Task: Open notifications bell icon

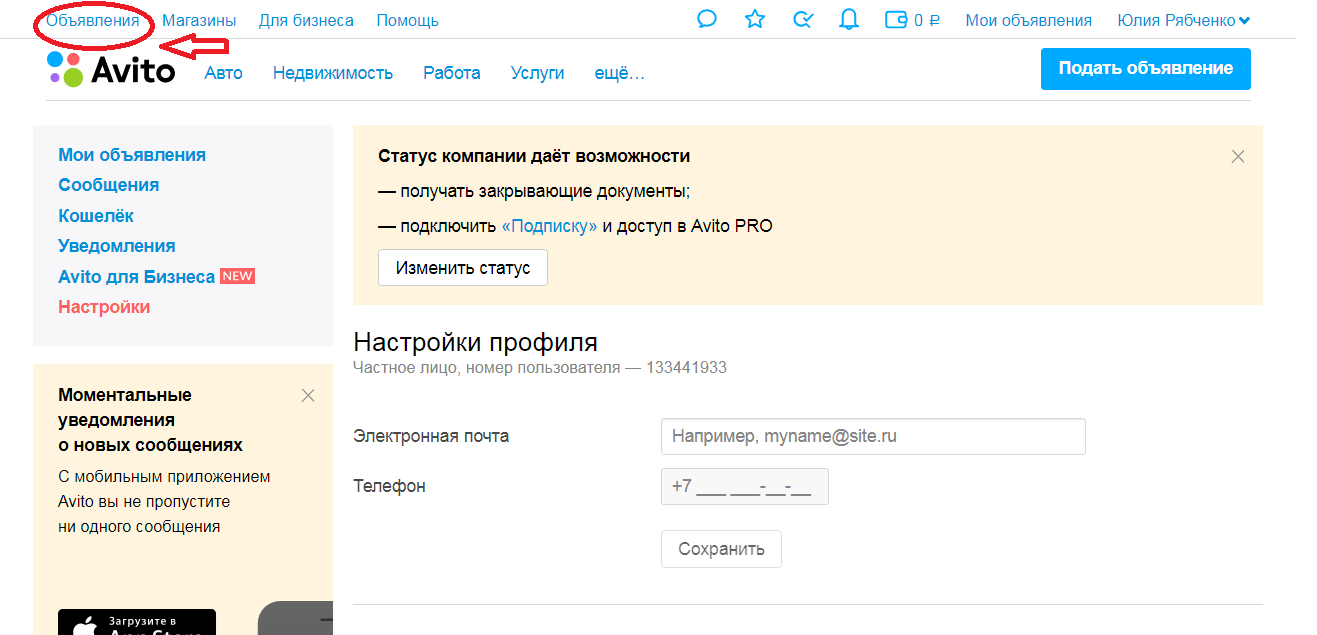Action: coord(849,19)
